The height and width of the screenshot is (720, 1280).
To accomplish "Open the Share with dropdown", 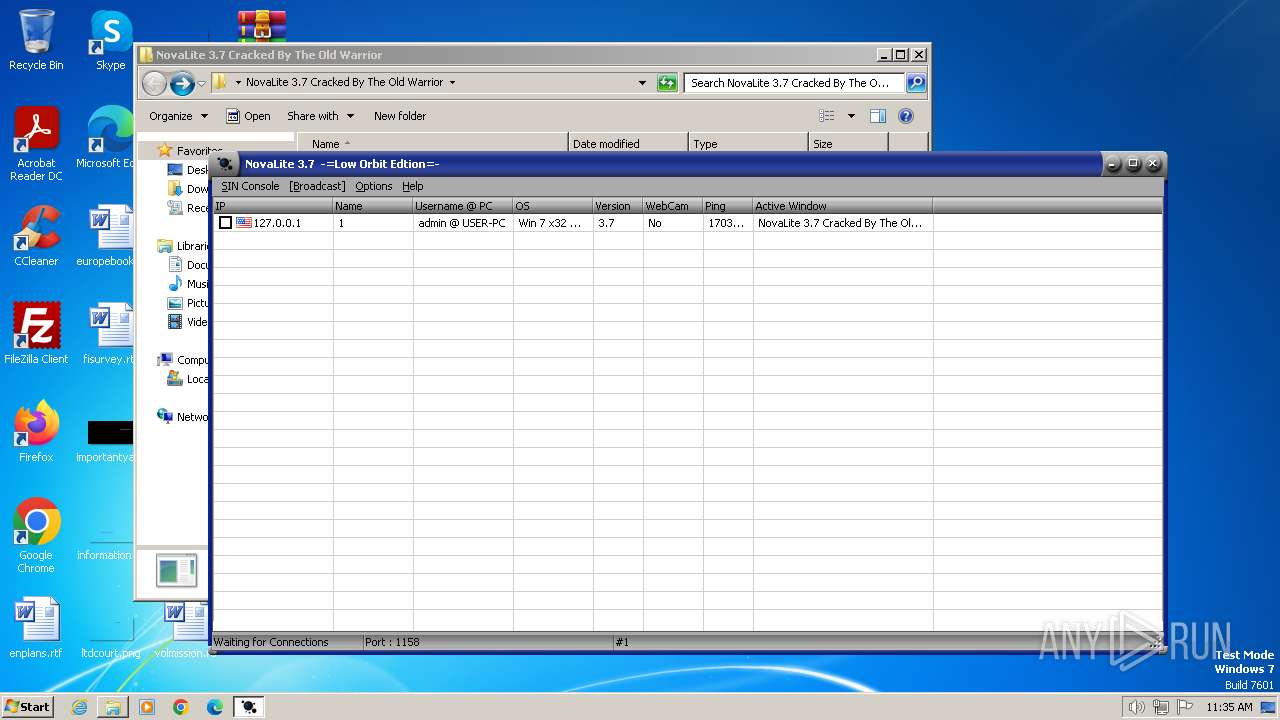I will [320, 116].
